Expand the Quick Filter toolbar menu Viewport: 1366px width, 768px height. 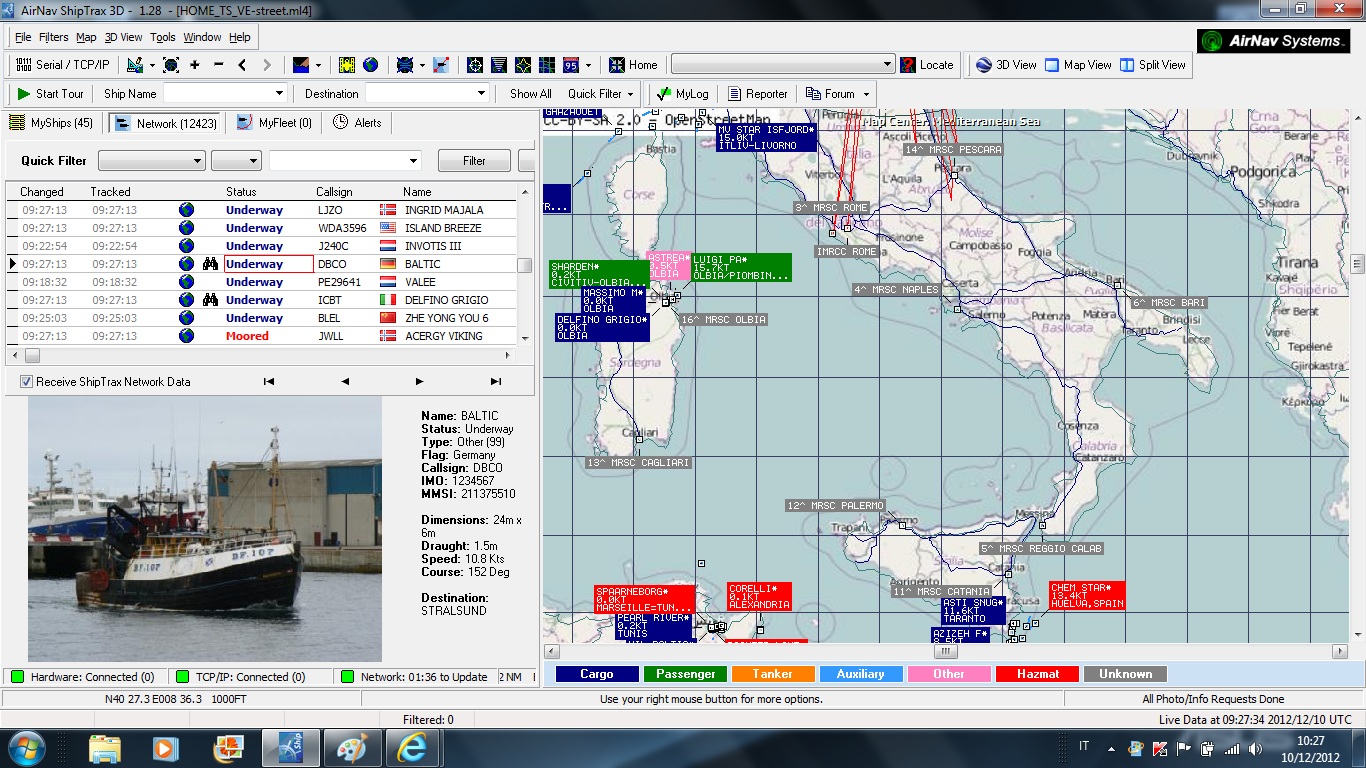coord(602,94)
